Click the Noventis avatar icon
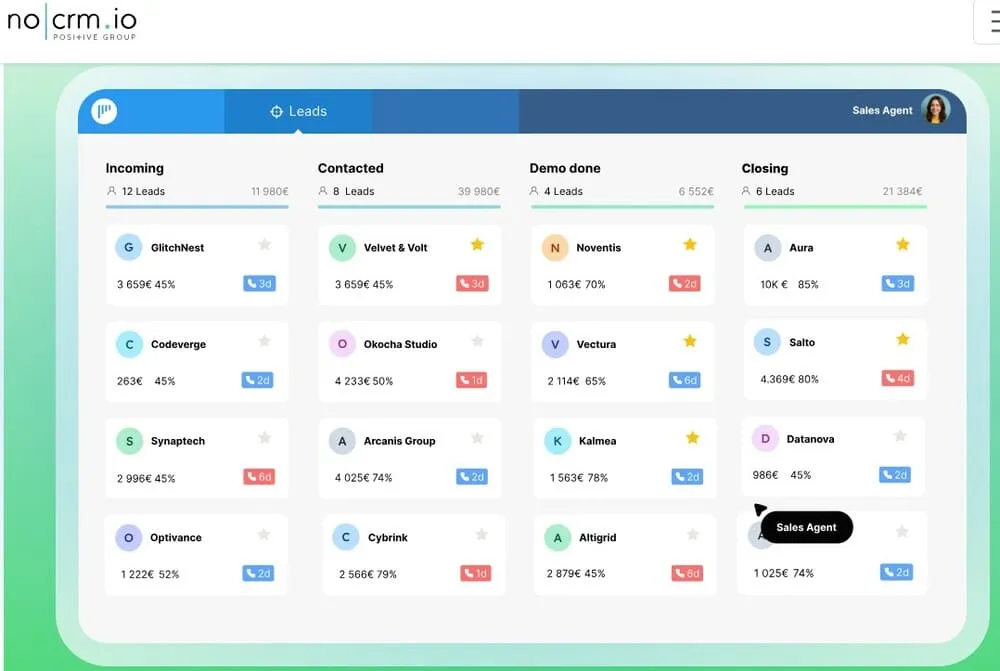The height and width of the screenshot is (671, 1000). [557, 247]
